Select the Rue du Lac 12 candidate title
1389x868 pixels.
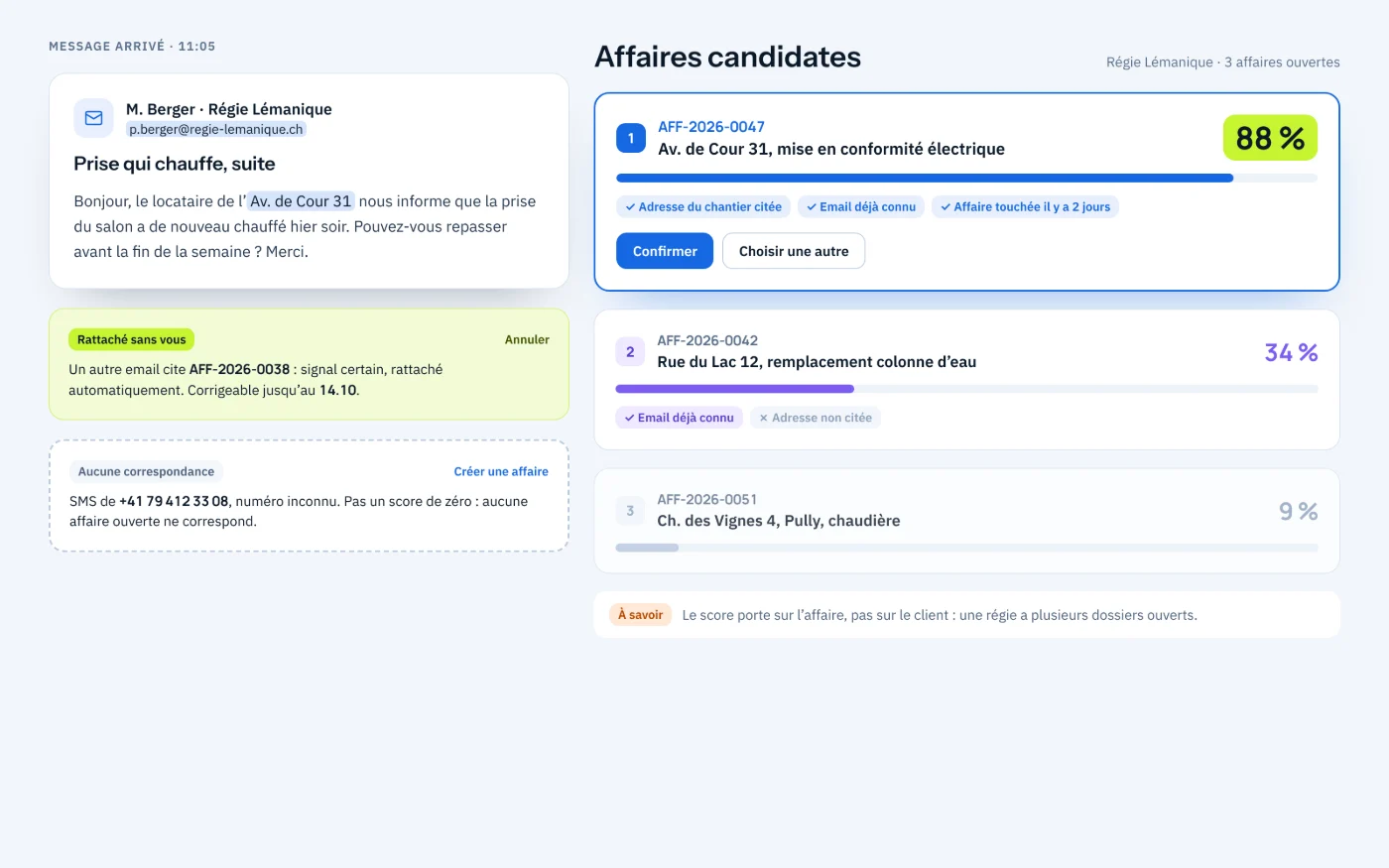(x=817, y=362)
